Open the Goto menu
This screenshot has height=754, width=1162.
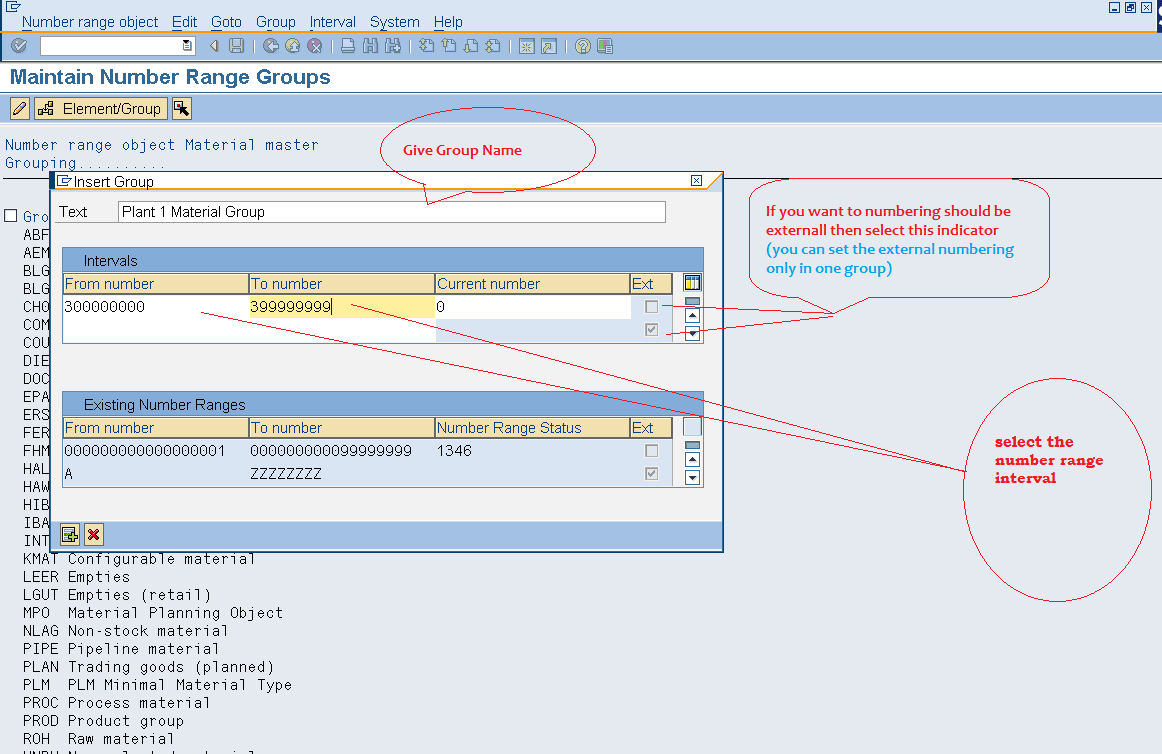coord(226,21)
